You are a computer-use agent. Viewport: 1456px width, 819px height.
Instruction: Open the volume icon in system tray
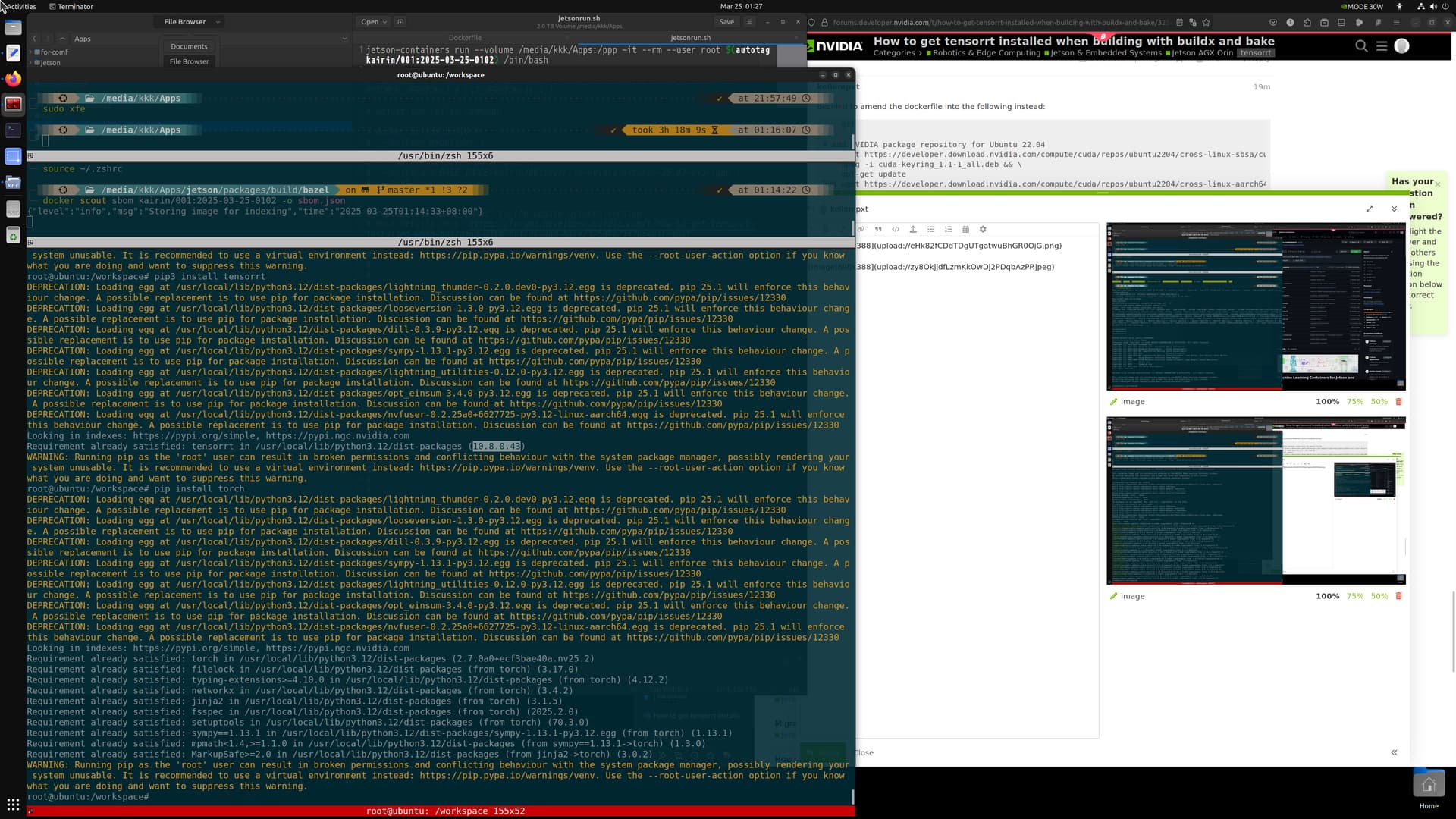pyautogui.click(x=1432, y=6)
